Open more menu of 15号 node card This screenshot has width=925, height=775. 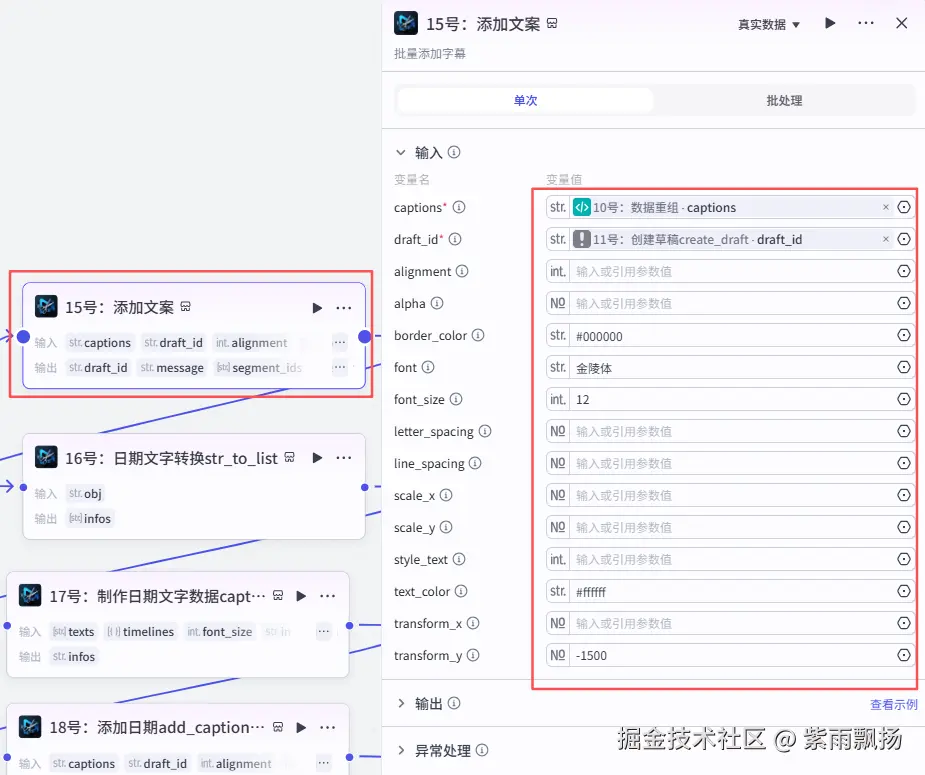pos(343,308)
